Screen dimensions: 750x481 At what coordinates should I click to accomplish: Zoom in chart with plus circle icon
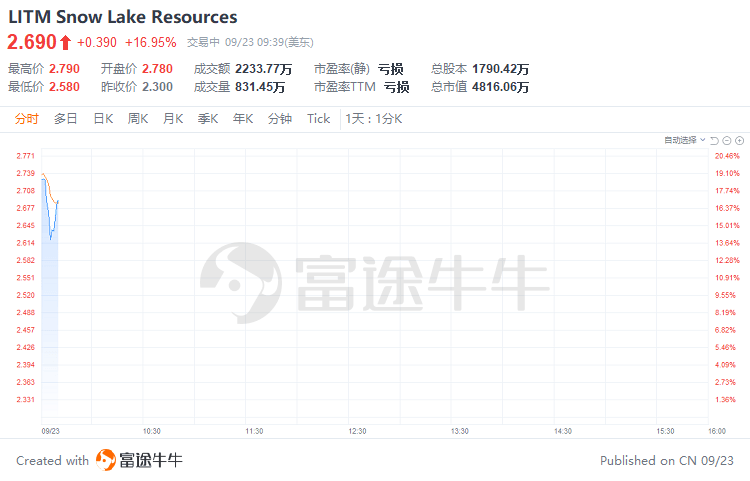click(739, 141)
